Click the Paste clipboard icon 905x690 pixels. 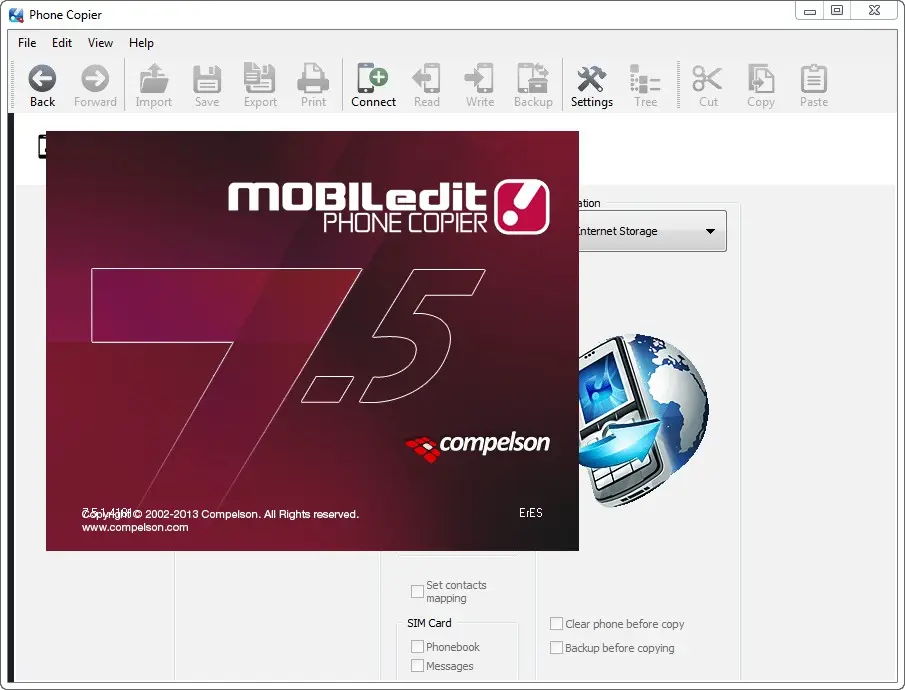814,79
